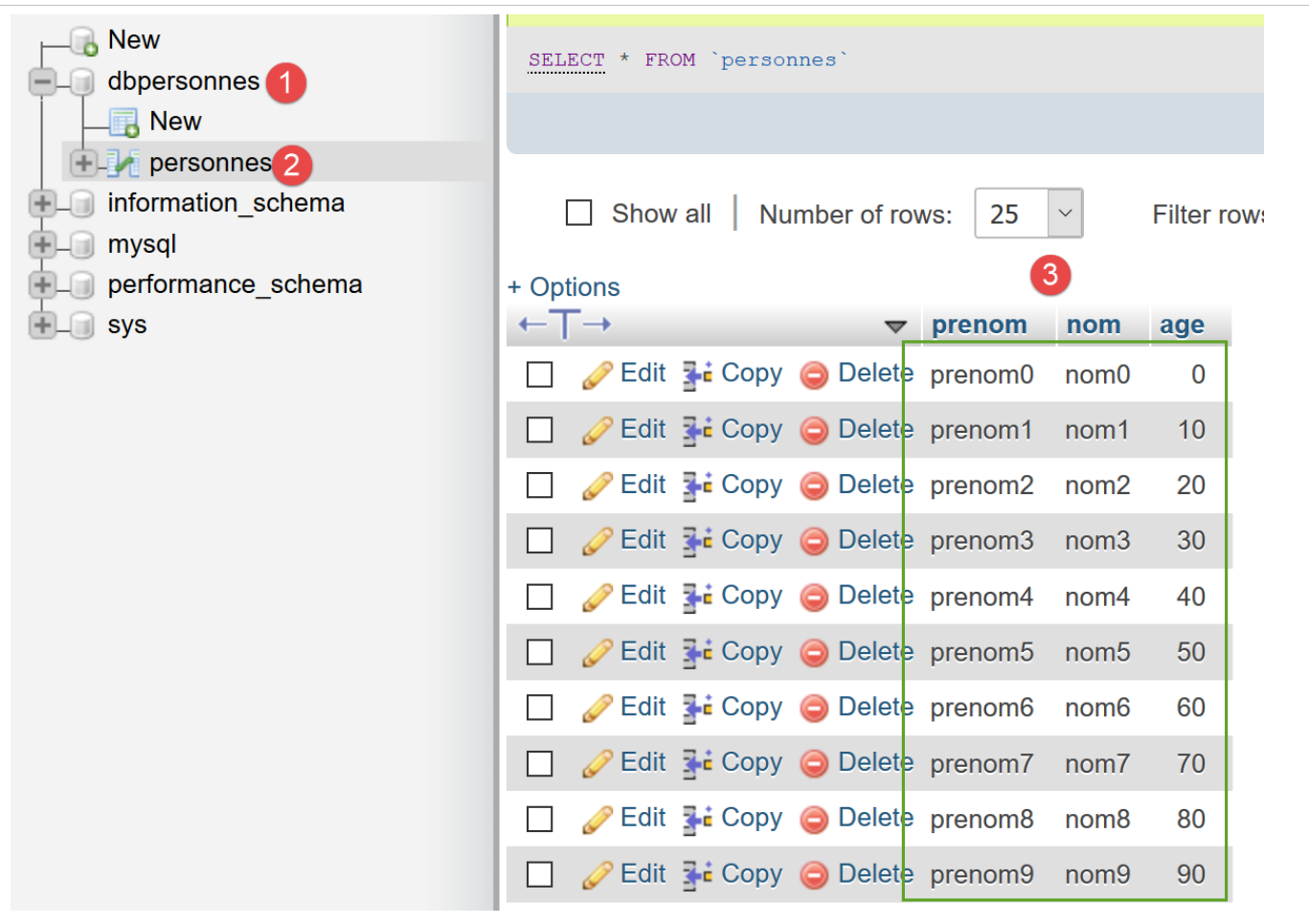1309x924 pixels.
Task: Expand the information_schema database node
Action: [42, 204]
